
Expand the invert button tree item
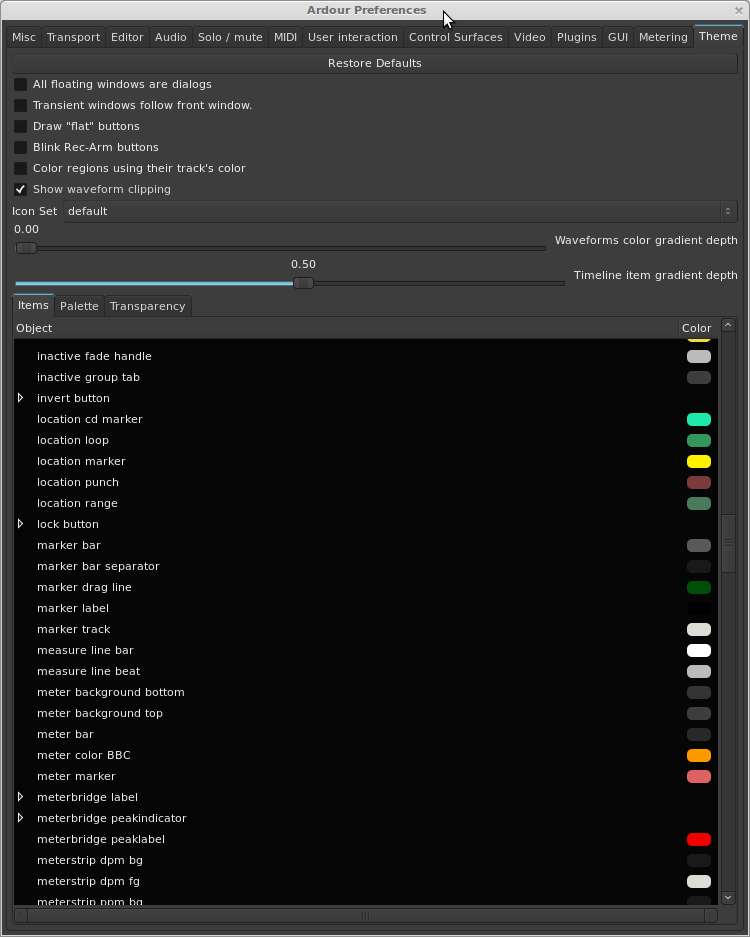point(21,398)
